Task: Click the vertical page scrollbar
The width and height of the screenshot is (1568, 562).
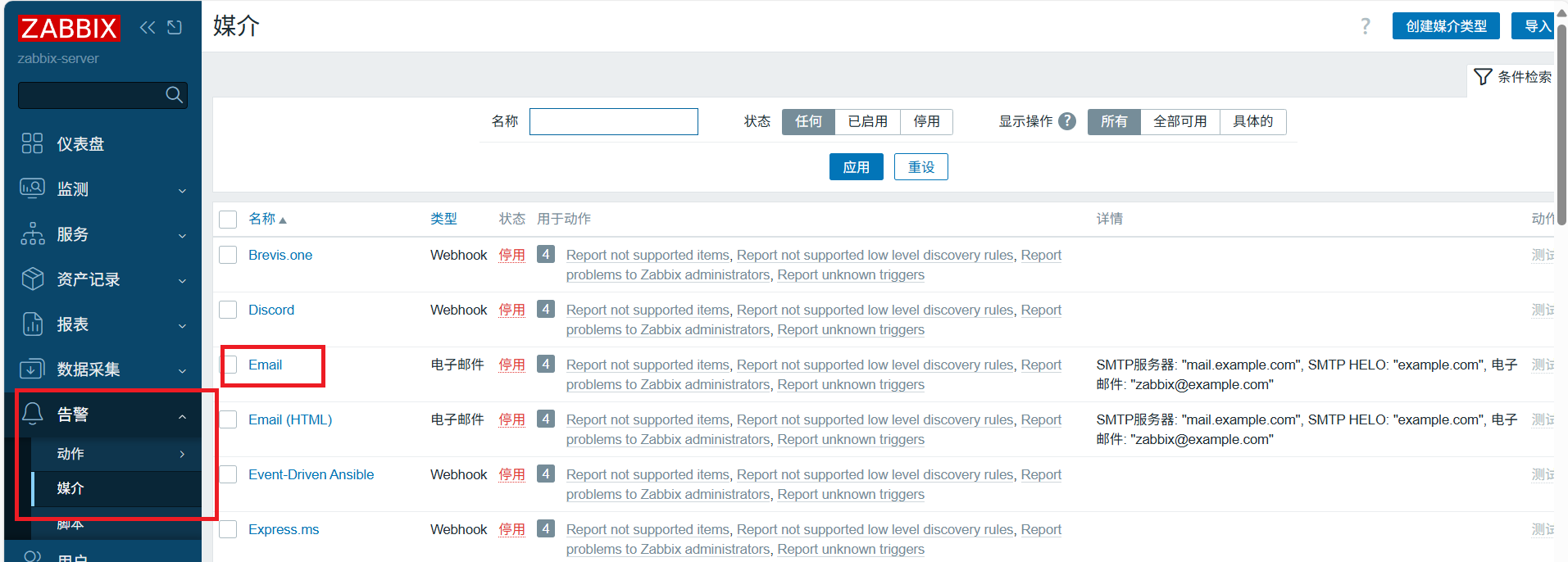Action: coord(1562,123)
